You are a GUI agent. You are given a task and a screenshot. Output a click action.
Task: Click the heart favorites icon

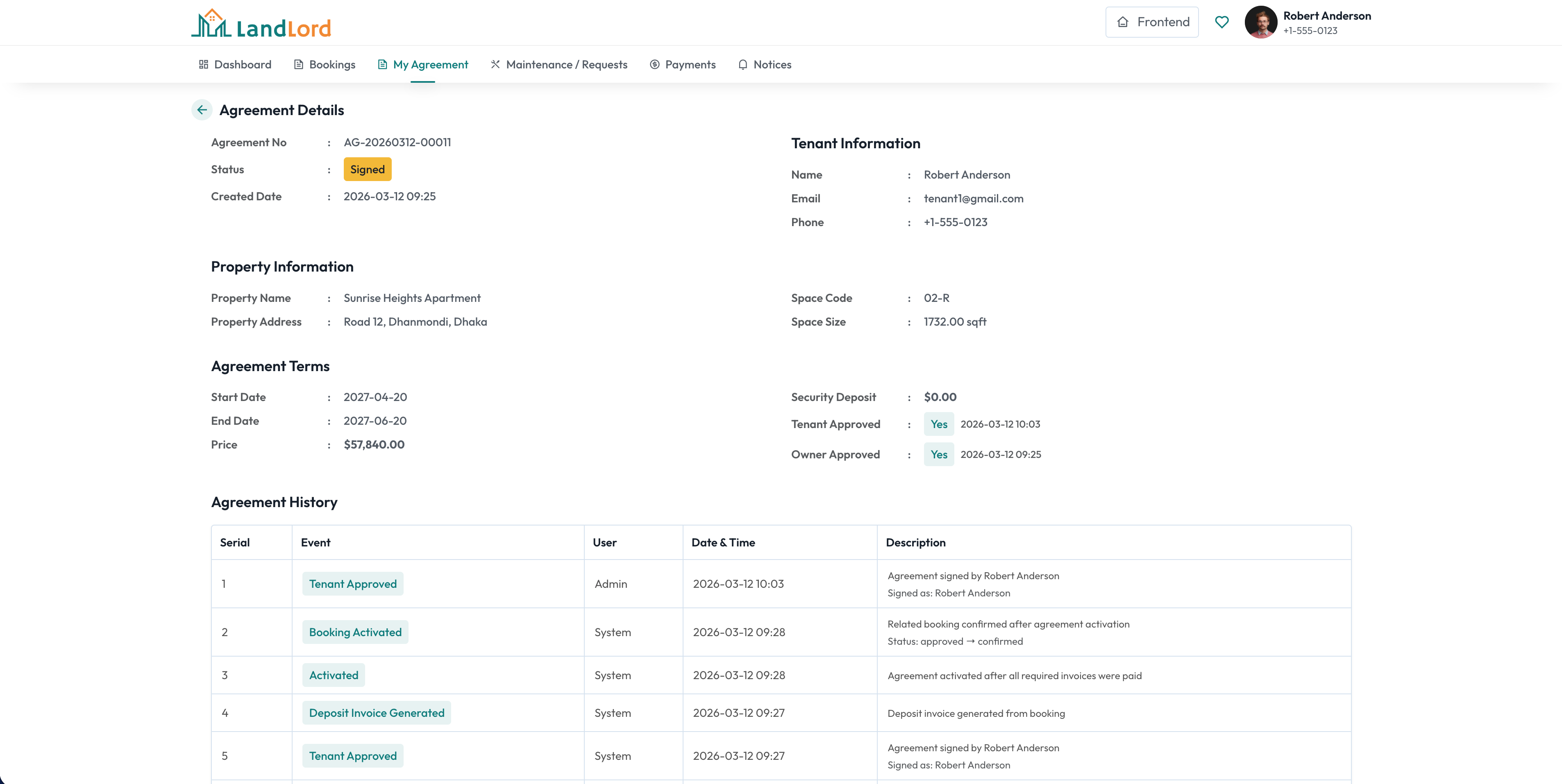(1222, 22)
